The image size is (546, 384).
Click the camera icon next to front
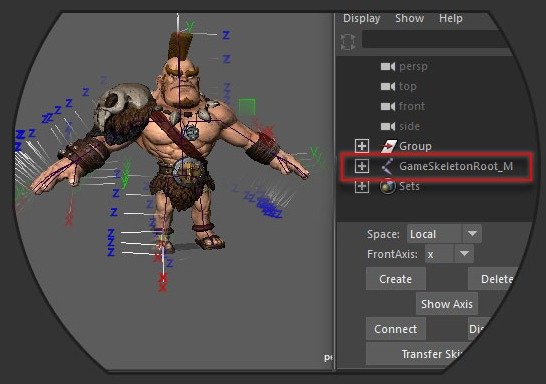(388, 106)
